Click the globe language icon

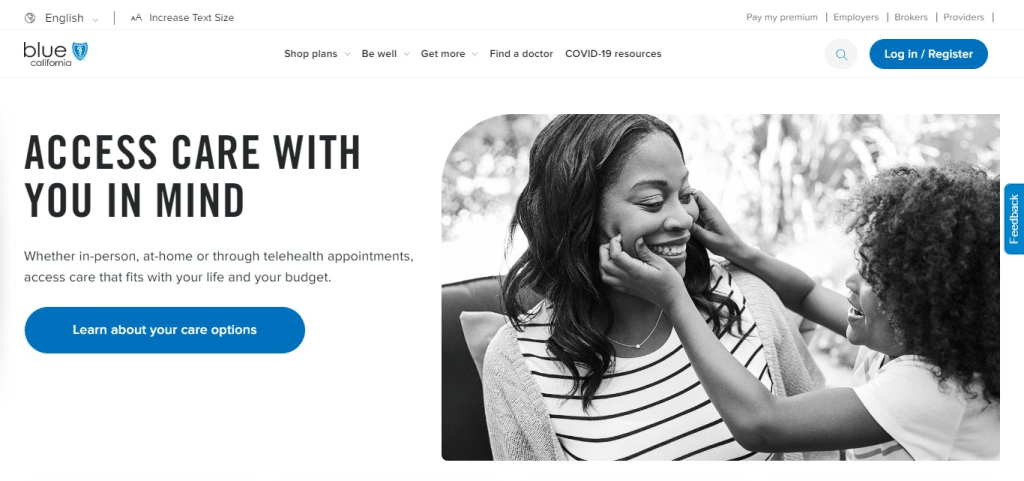(29, 18)
